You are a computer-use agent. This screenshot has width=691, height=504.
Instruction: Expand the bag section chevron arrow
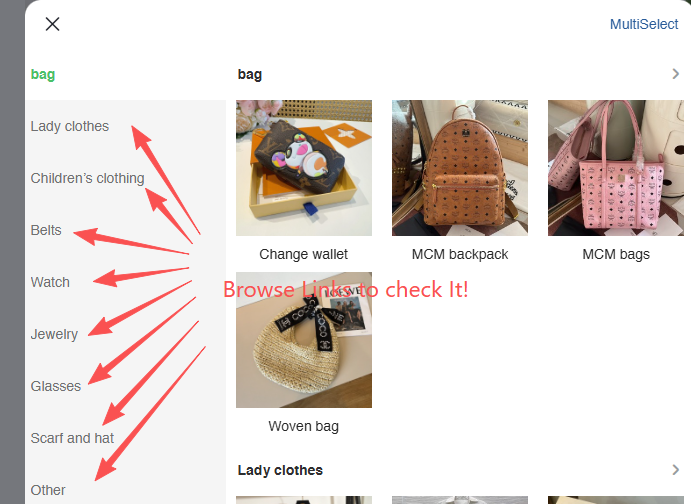click(676, 74)
